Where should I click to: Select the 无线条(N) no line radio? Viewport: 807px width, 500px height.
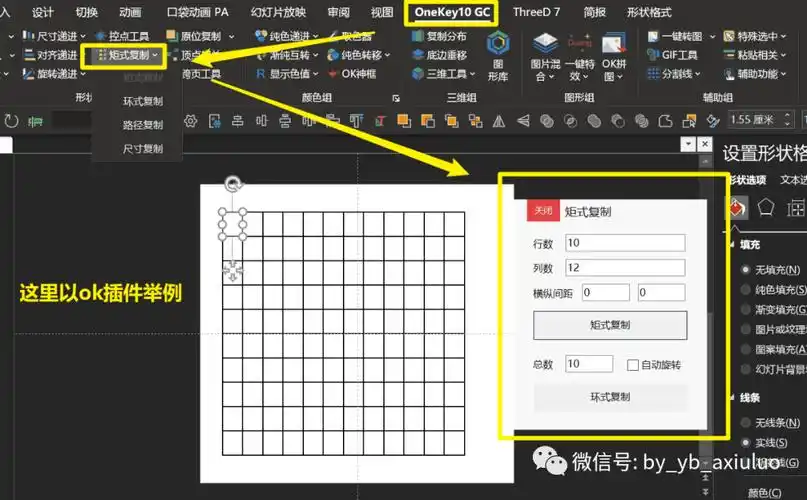(x=745, y=423)
